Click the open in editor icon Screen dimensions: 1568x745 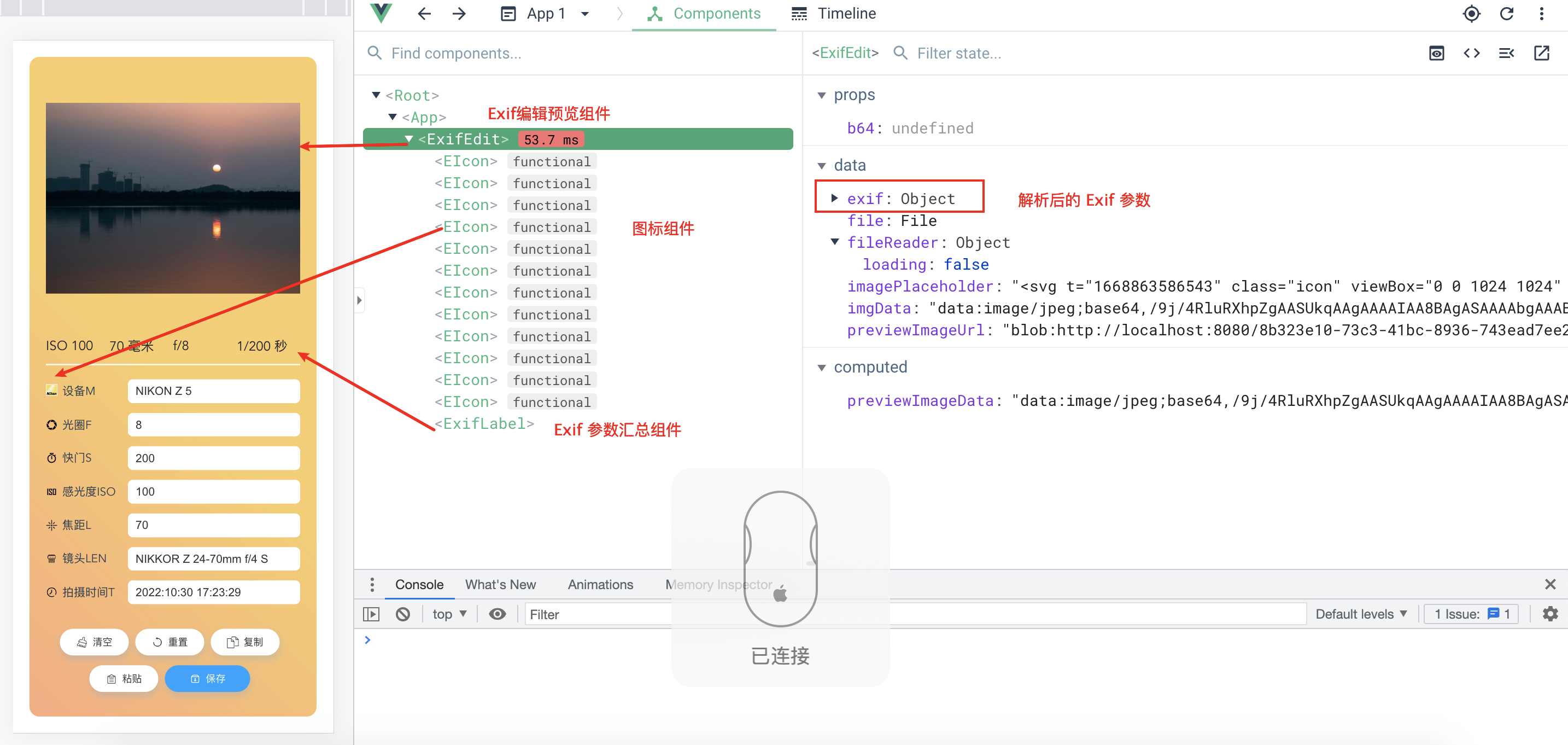(x=1542, y=53)
